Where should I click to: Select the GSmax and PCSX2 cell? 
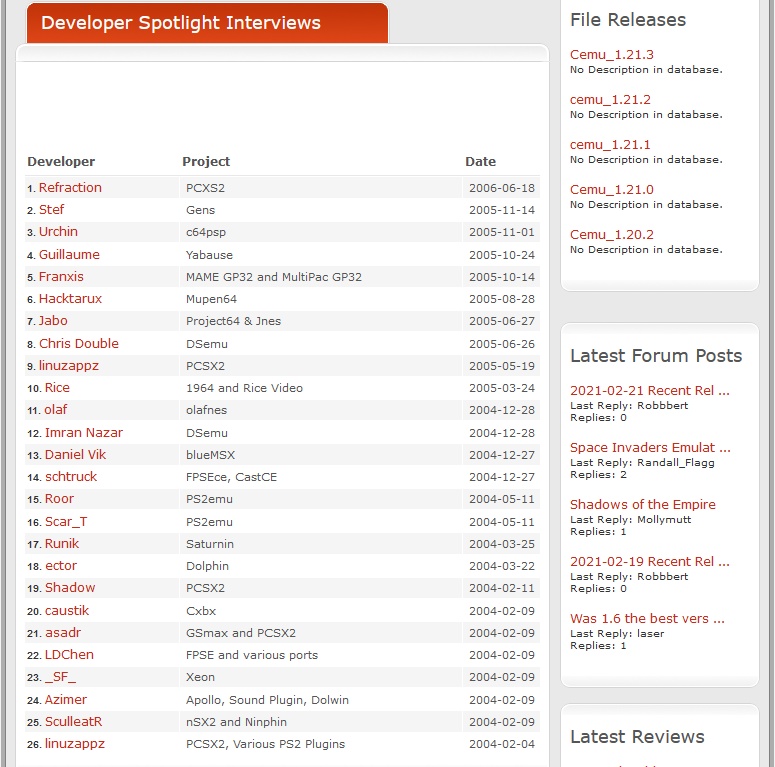[320, 633]
